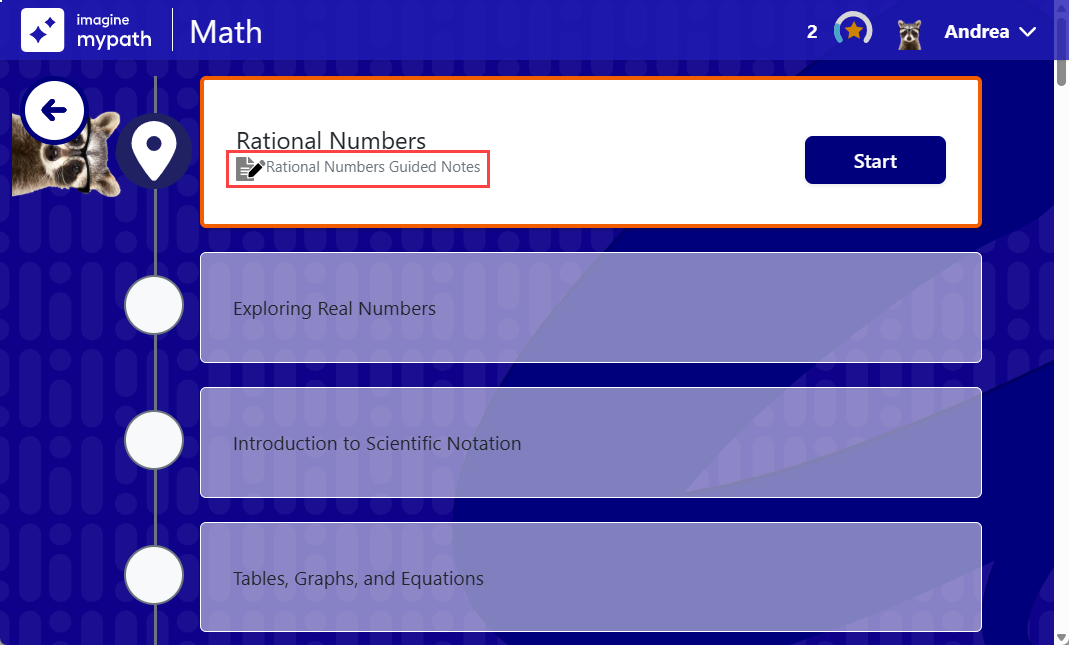Open the guided notes pencil document icon
This screenshot has height=645, width=1069.
click(x=250, y=168)
